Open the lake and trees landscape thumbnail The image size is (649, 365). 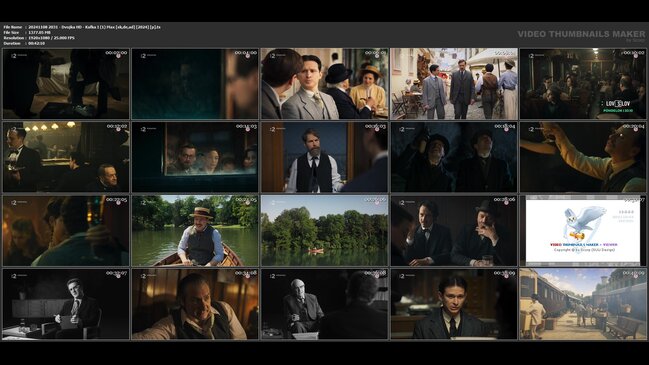point(324,231)
